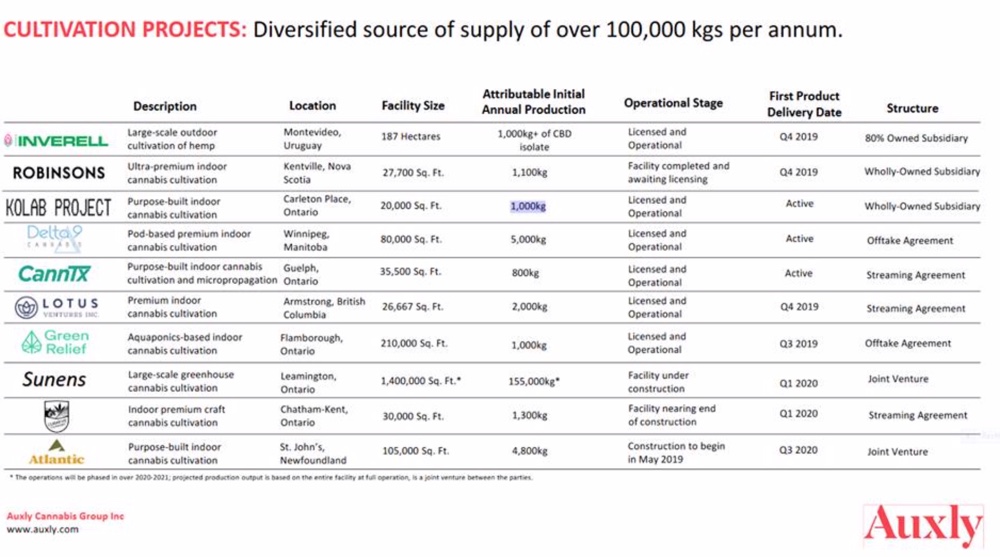This screenshot has height=557, width=1000.
Task: Click the Inverell logo
Action: [56, 140]
